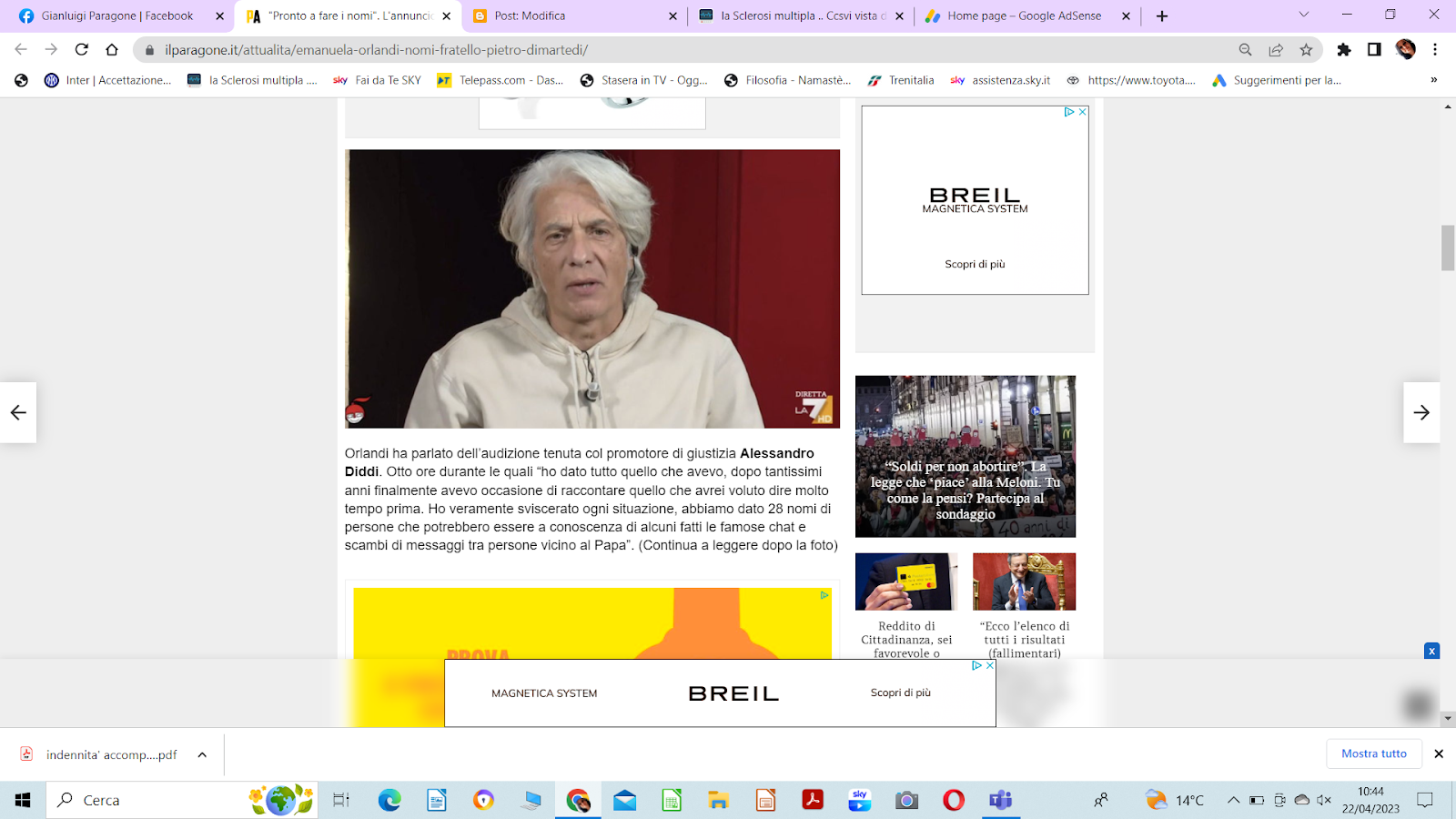This screenshot has width=1456, height=819.
Task: Close the Google AdSense tab
Action: pyautogui.click(x=1126, y=15)
